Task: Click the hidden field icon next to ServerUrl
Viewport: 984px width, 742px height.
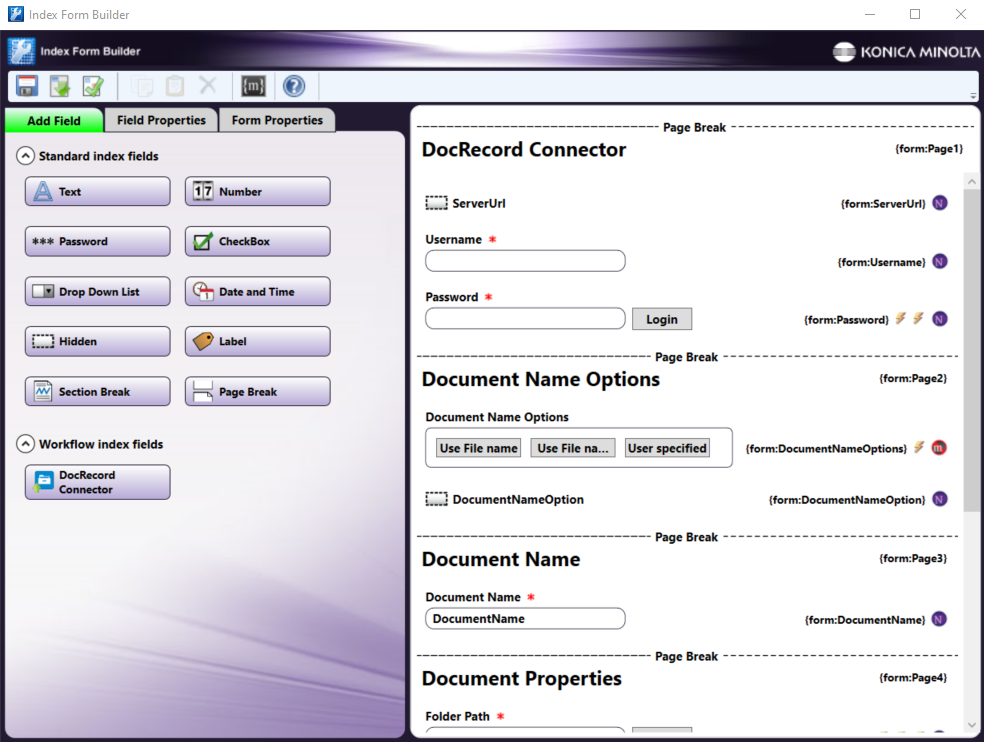Action: [x=436, y=203]
